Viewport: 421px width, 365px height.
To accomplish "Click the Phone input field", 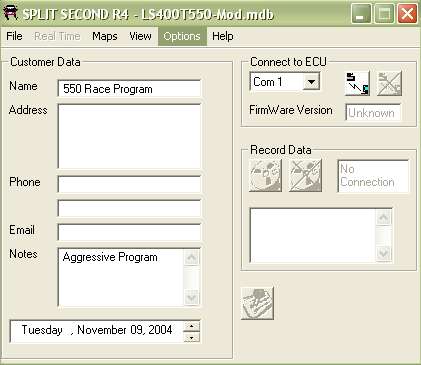I will point(129,184).
